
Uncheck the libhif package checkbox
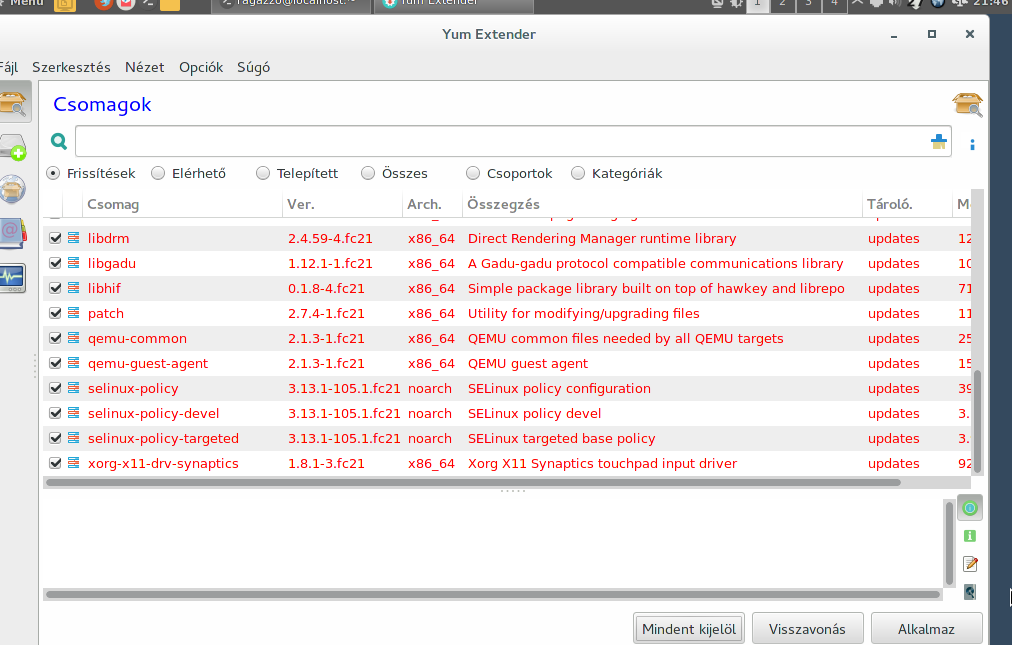55,288
